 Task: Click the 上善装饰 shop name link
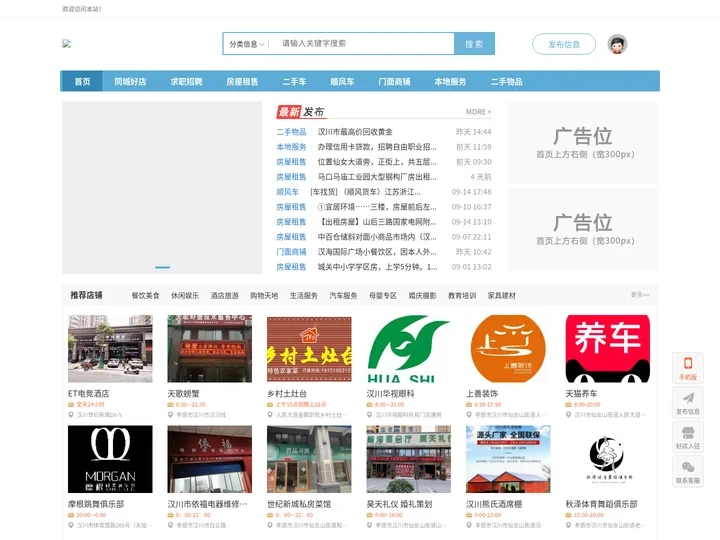pyautogui.click(x=482, y=394)
